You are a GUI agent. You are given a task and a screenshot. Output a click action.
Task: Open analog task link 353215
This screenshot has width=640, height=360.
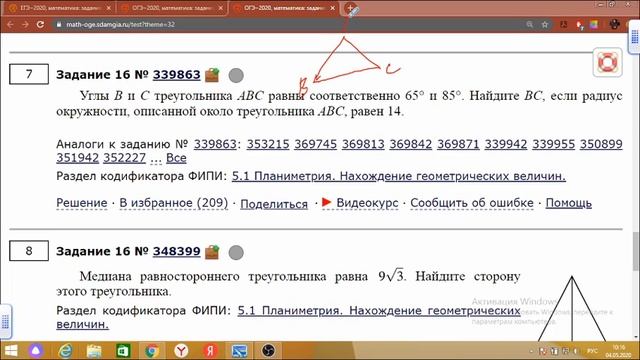(x=268, y=144)
